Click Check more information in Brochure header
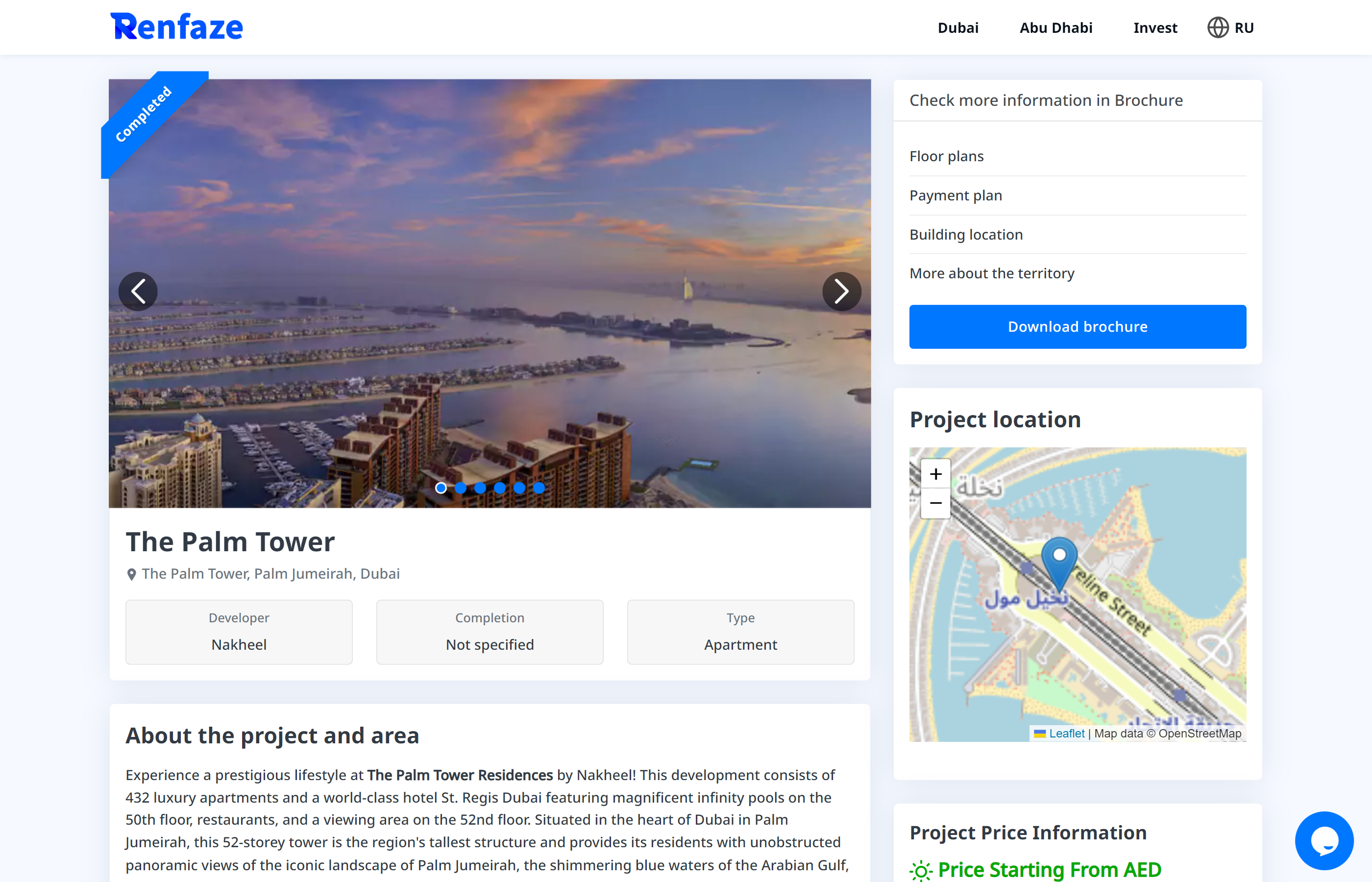This screenshot has height=882, width=1372. coord(1046,100)
